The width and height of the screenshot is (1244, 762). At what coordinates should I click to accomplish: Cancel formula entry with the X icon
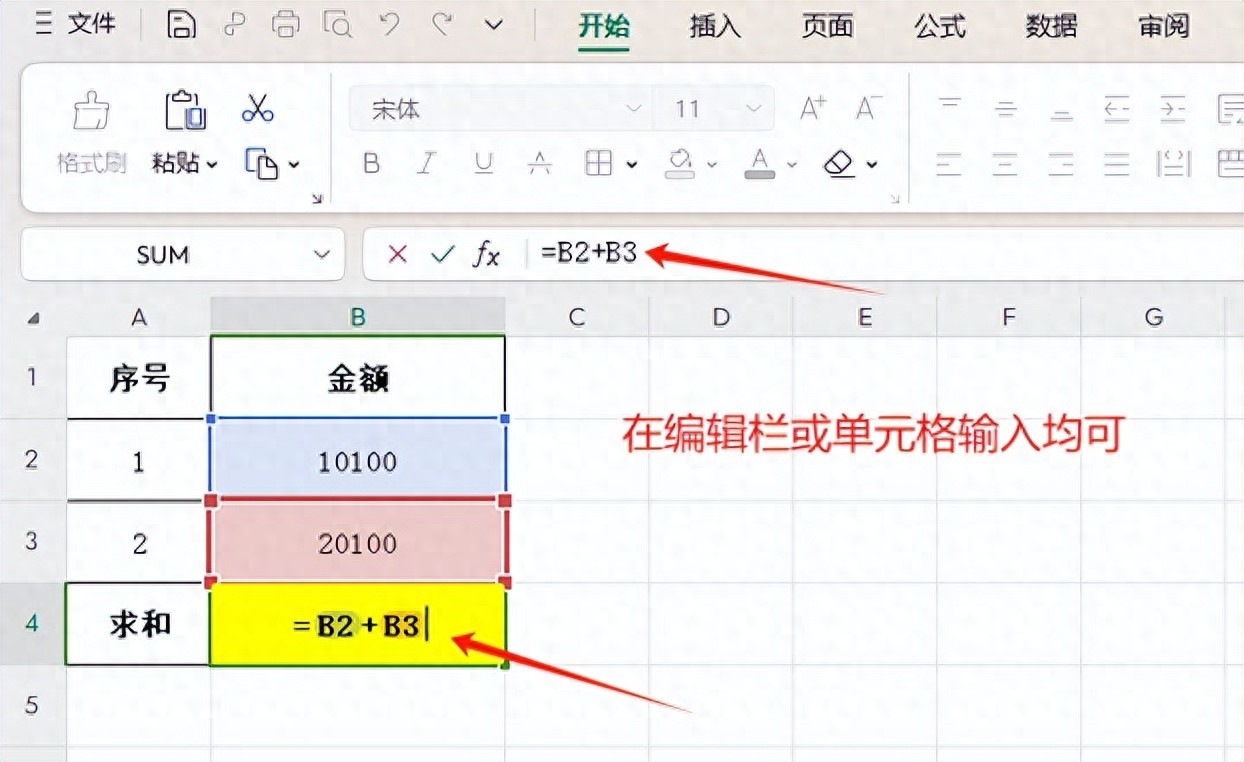click(x=397, y=255)
